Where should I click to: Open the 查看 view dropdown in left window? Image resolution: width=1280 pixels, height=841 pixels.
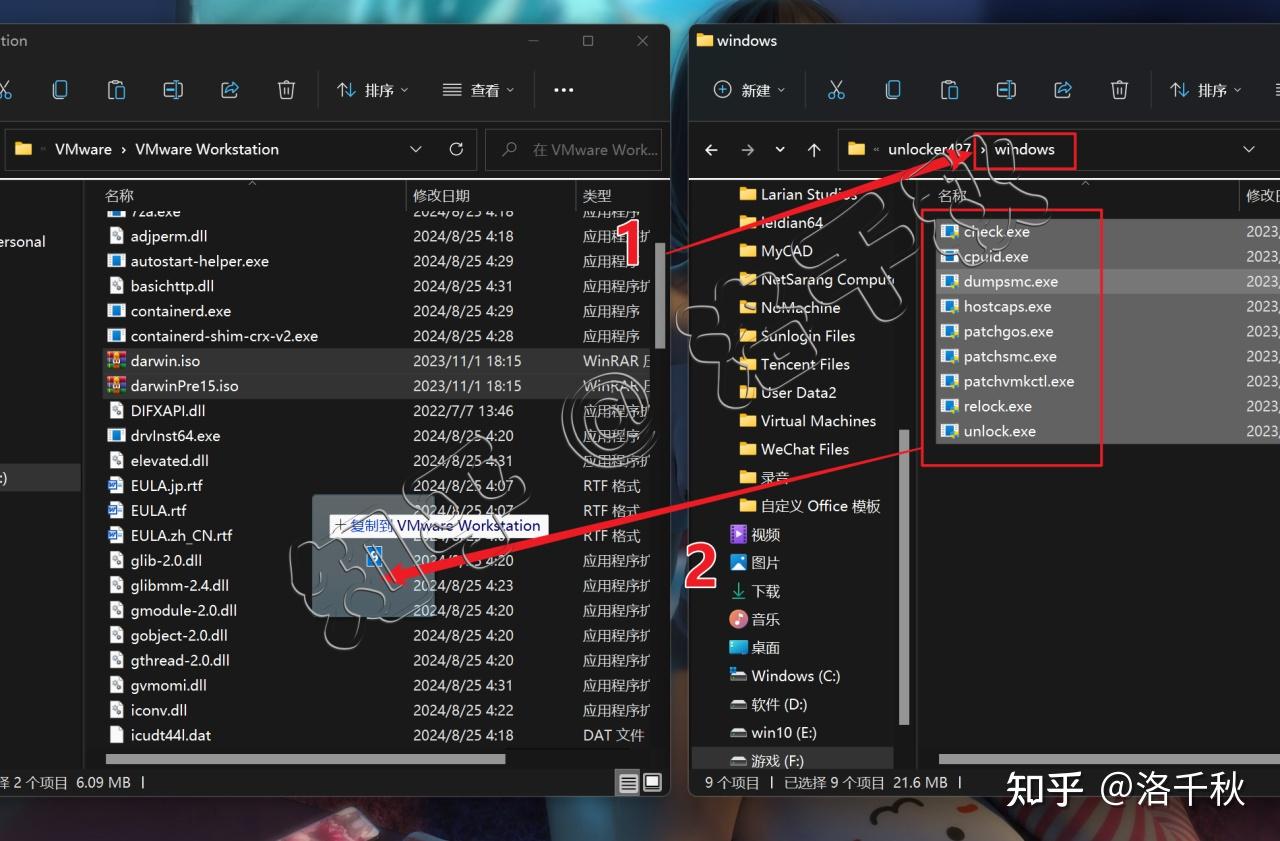coord(478,90)
